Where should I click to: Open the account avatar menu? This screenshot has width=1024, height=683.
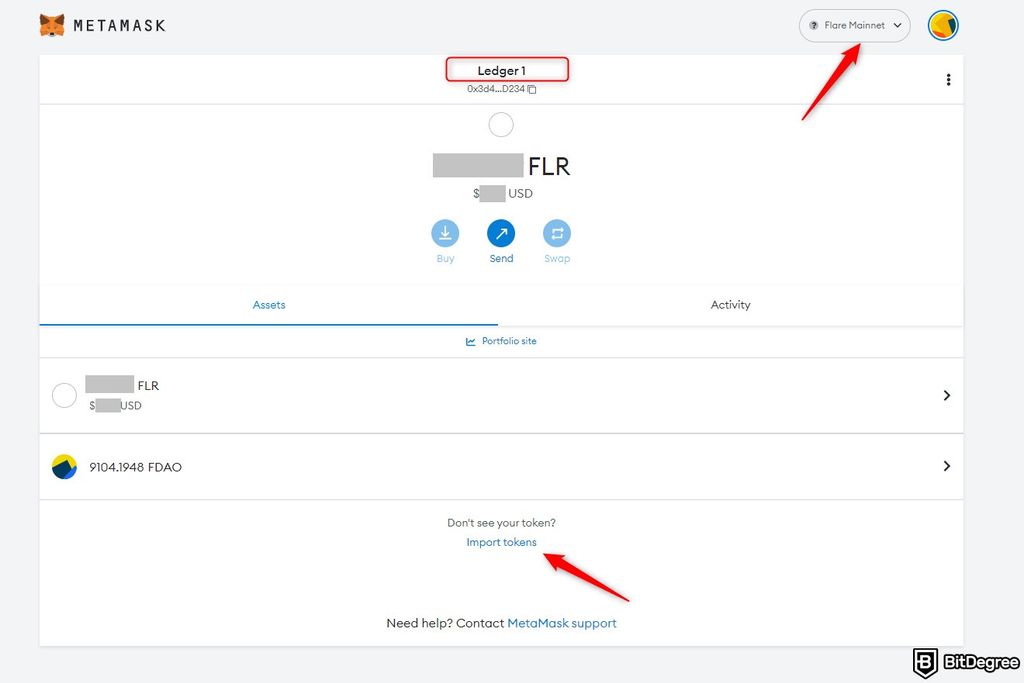pyautogui.click(x=943, y=25)
